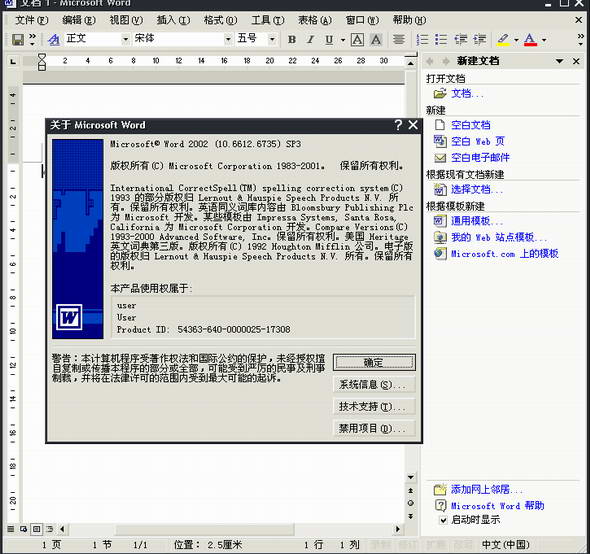Show more toolbar buttons after Save
The height and width of the screenshot is (554, 590).
click(32, 40)
